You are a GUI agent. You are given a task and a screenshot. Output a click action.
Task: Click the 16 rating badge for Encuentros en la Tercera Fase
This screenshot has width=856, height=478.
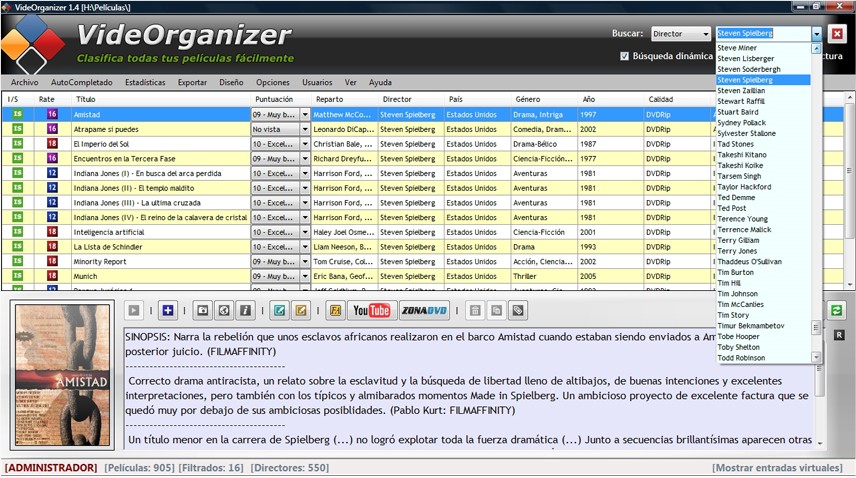pyautogui.click(x=52, y=158)
